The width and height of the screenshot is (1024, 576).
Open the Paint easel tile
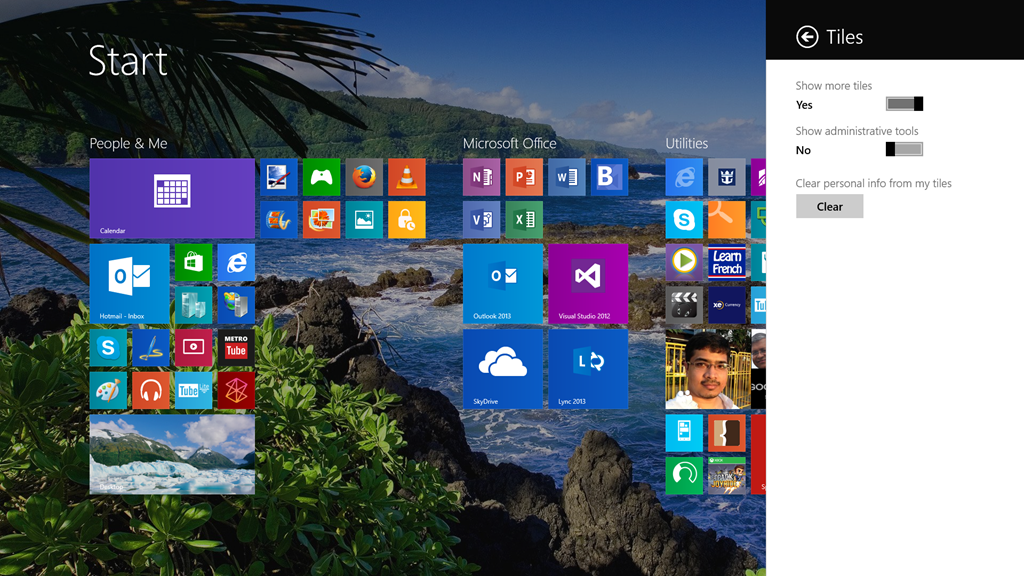pos(279,177)
